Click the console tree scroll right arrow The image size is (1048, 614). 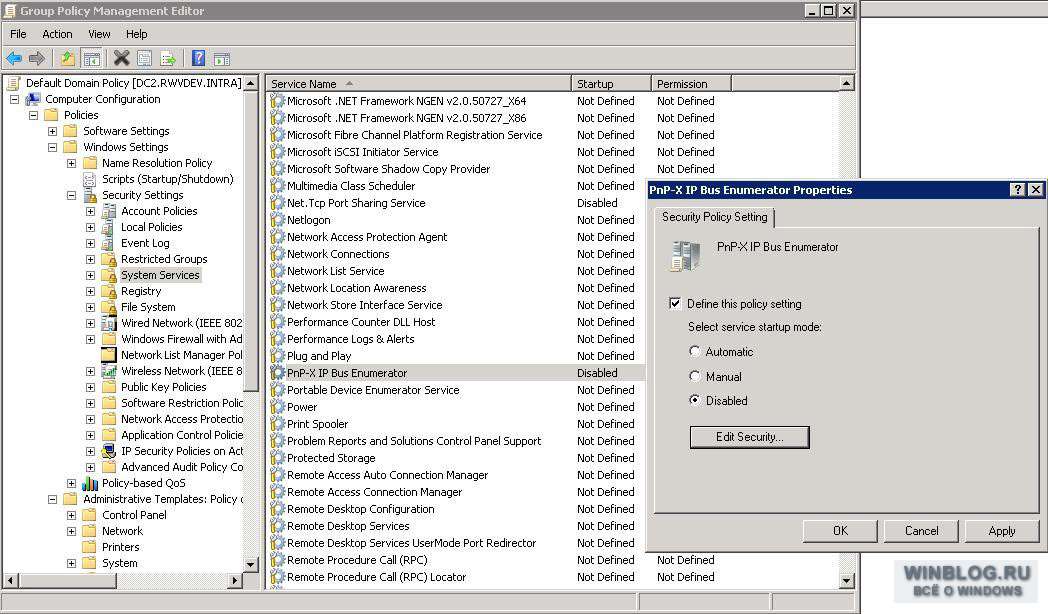235,581
